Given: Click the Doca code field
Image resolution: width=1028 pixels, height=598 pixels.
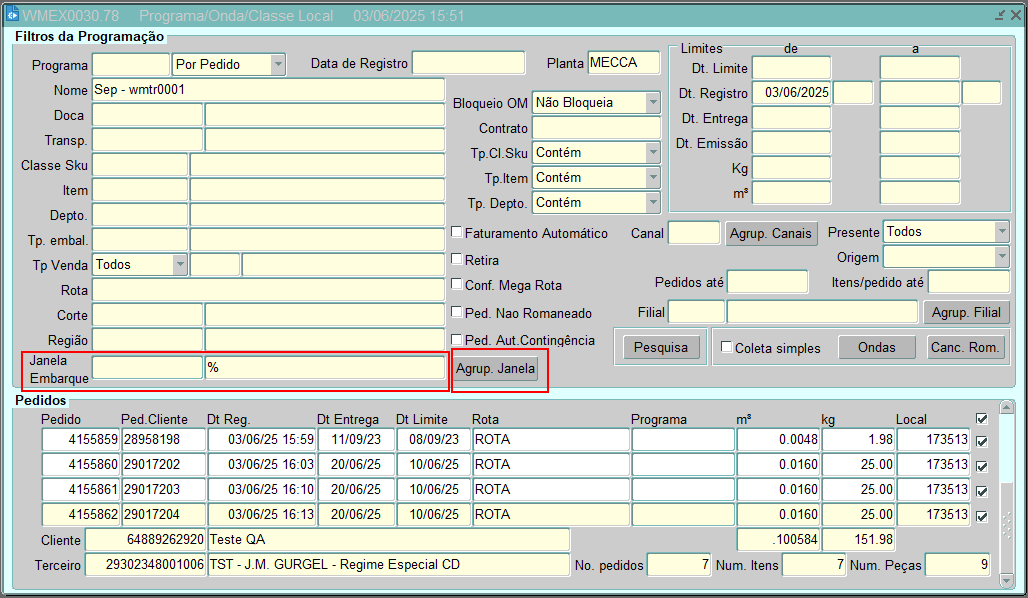Looking at the screenshot, I should (x=148, y=115).
